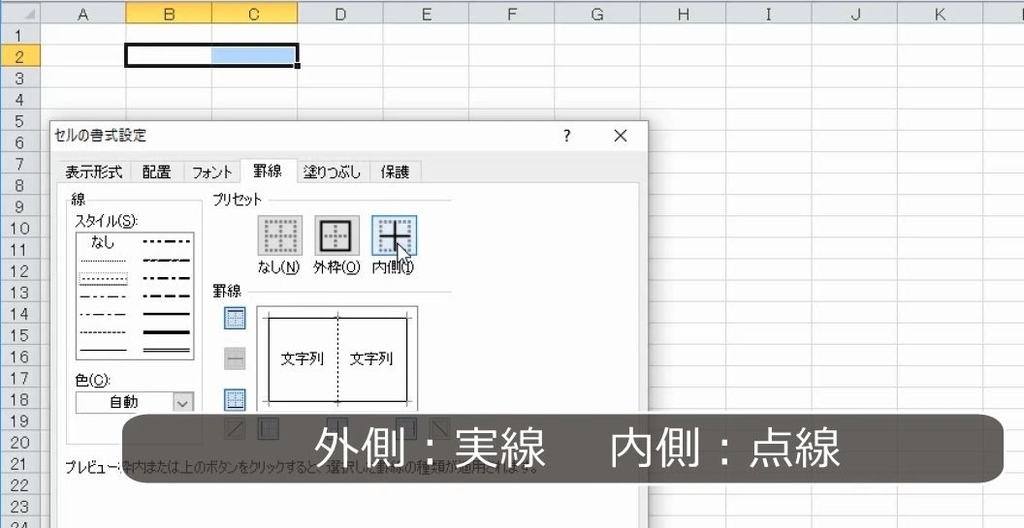Select column F header

511,14
